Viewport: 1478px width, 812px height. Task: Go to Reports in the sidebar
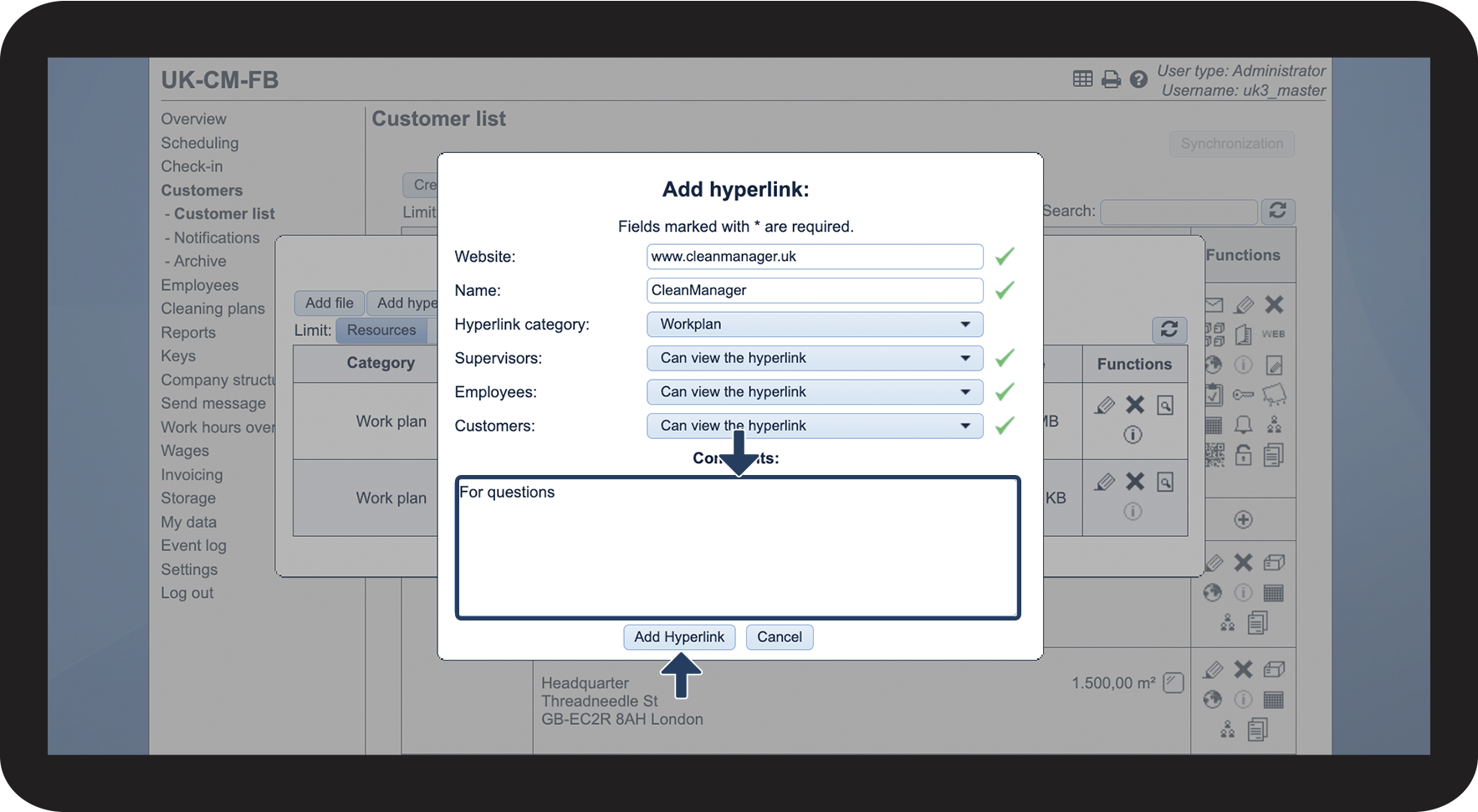coord(188,333)
